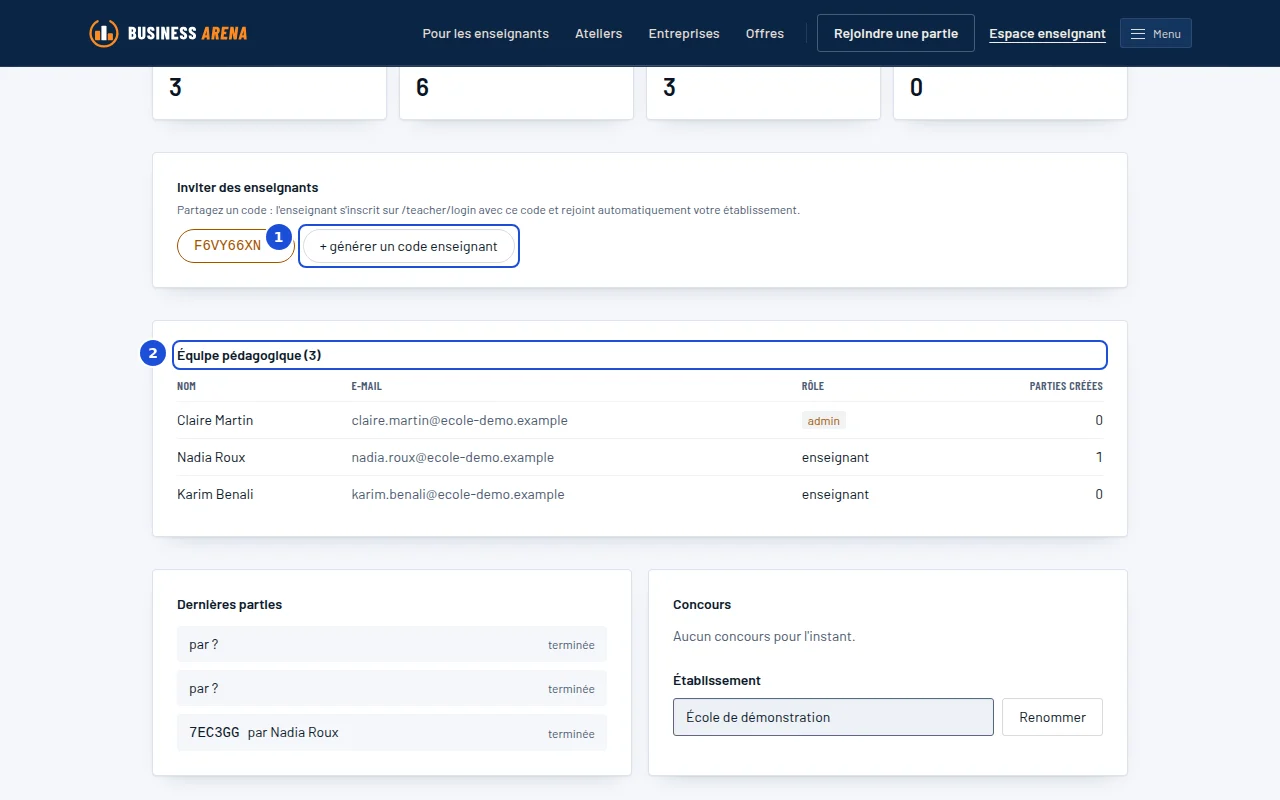Click the Rejoindre une partie button

896,34
